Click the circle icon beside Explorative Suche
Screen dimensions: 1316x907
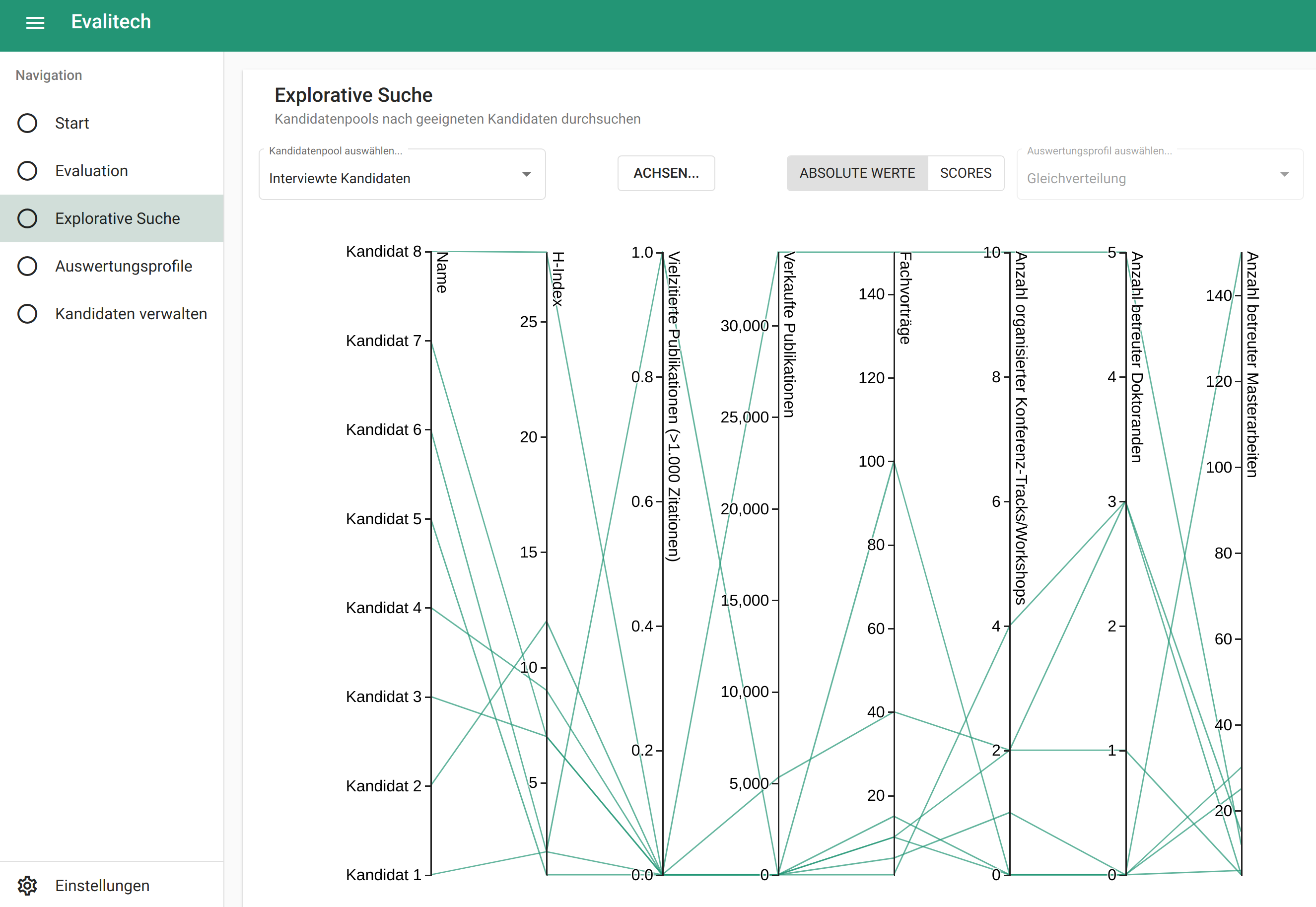click(27, 219)
